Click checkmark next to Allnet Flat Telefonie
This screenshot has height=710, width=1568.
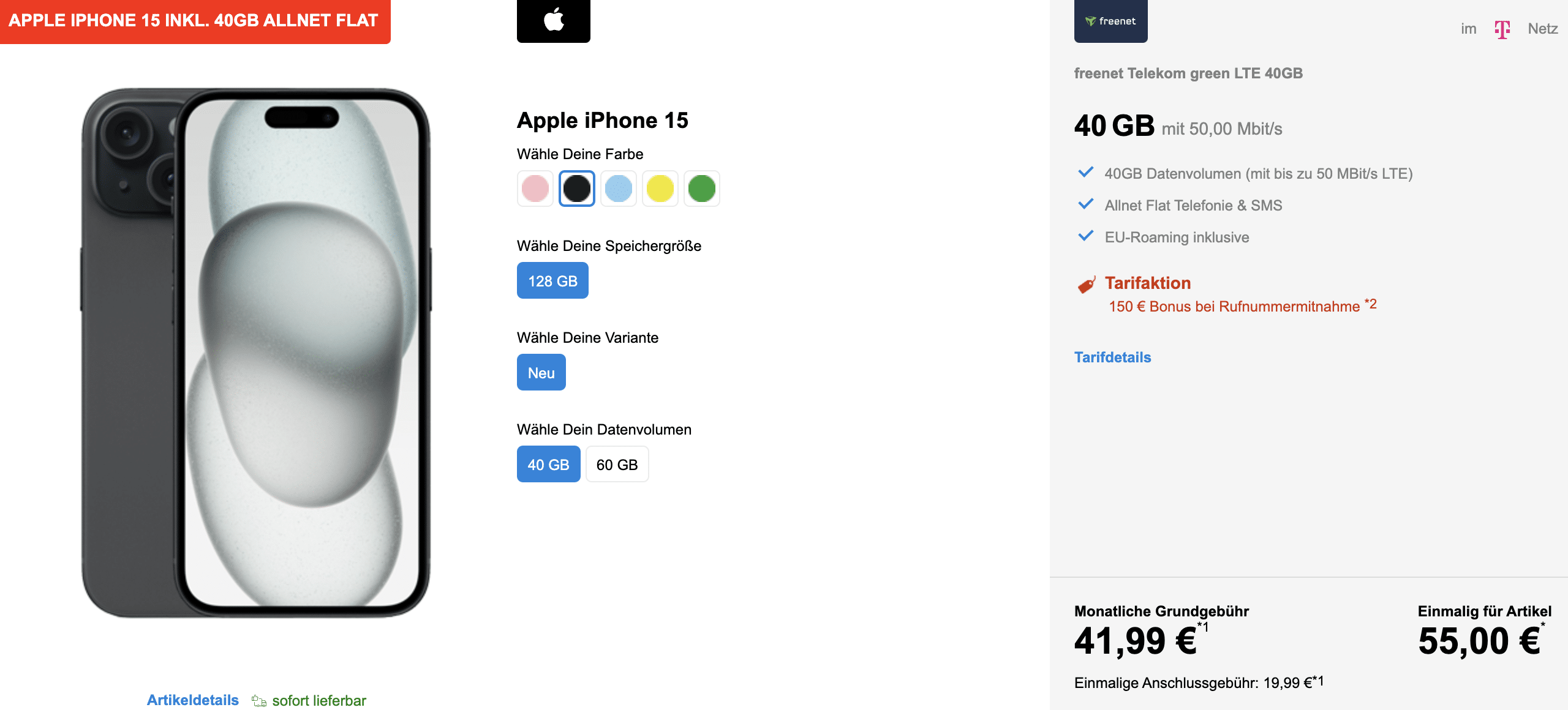pyautogui.click(x=1085, y=204)
